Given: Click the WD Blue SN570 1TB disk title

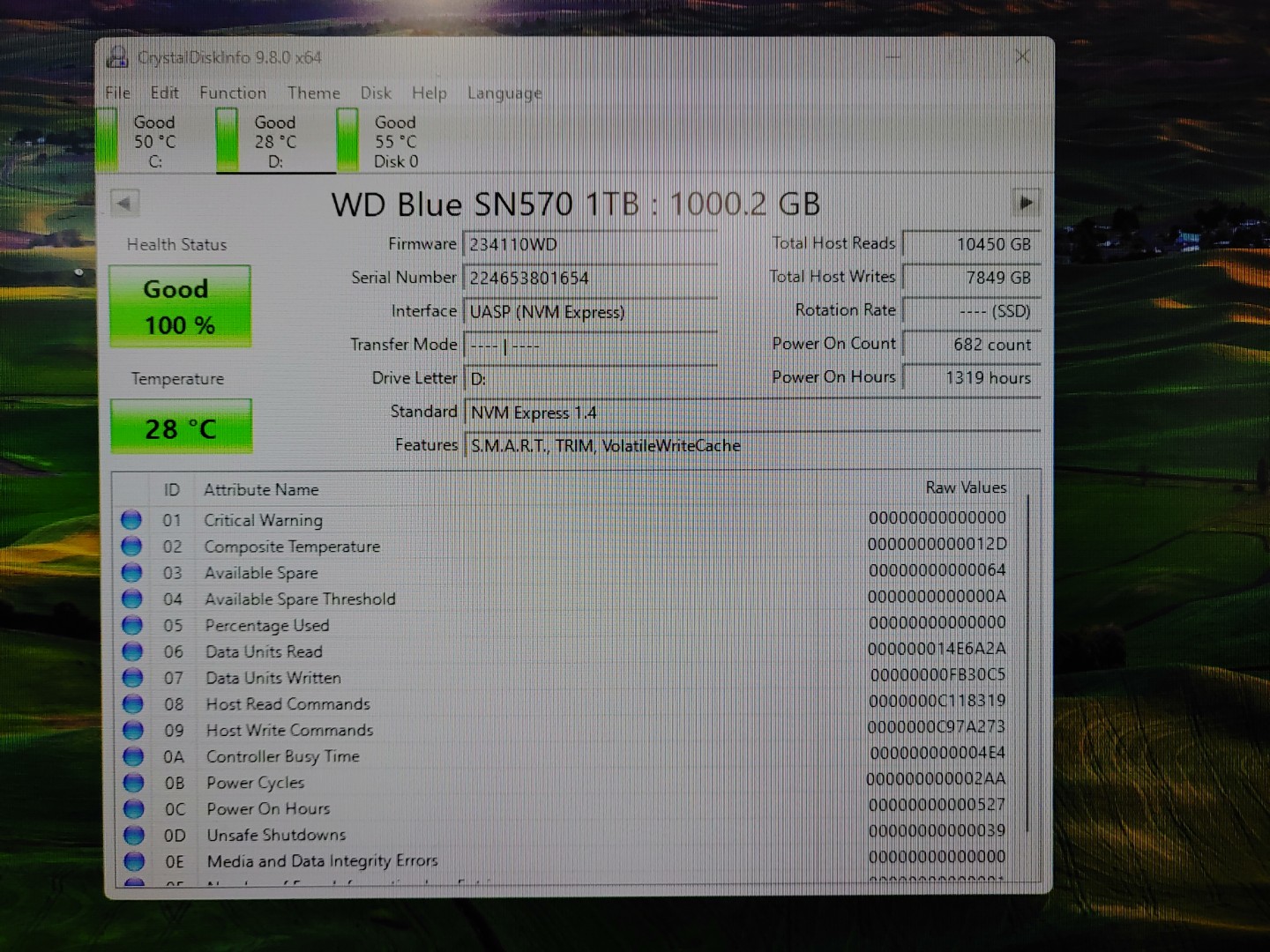Looking at the screenshot, I should 576,205.
